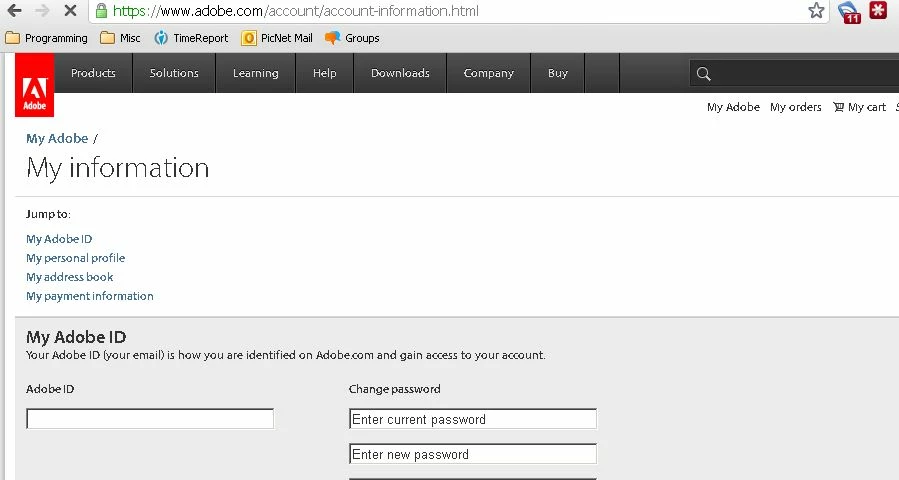Open the Programming bookmarks folder
Image resolution: width=899 pixels, height=480 pixels.
pyautogui.click(x=46, y=38)
